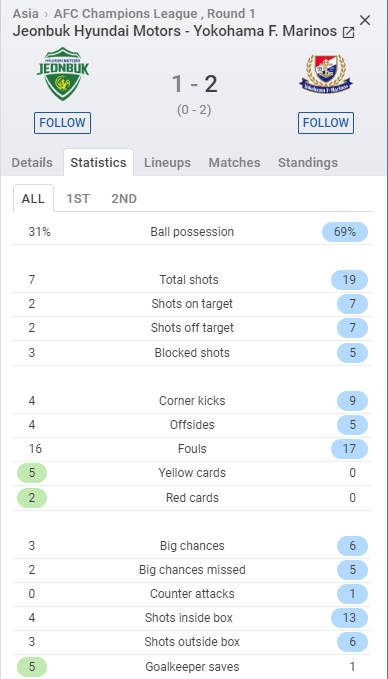The width and height of the screenshot is (388, 679).
Task: Select the Statistics tab
Action: 98,163
